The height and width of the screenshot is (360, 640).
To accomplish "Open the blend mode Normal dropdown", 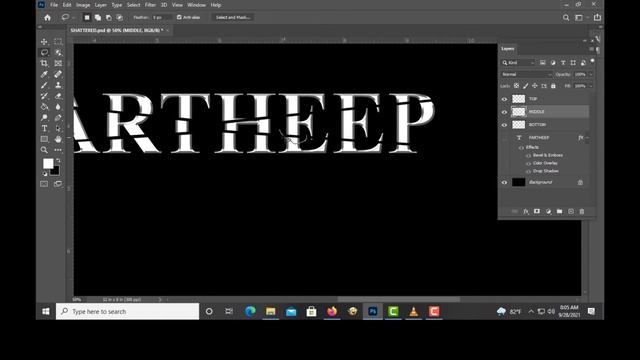I will click(527, 74).
